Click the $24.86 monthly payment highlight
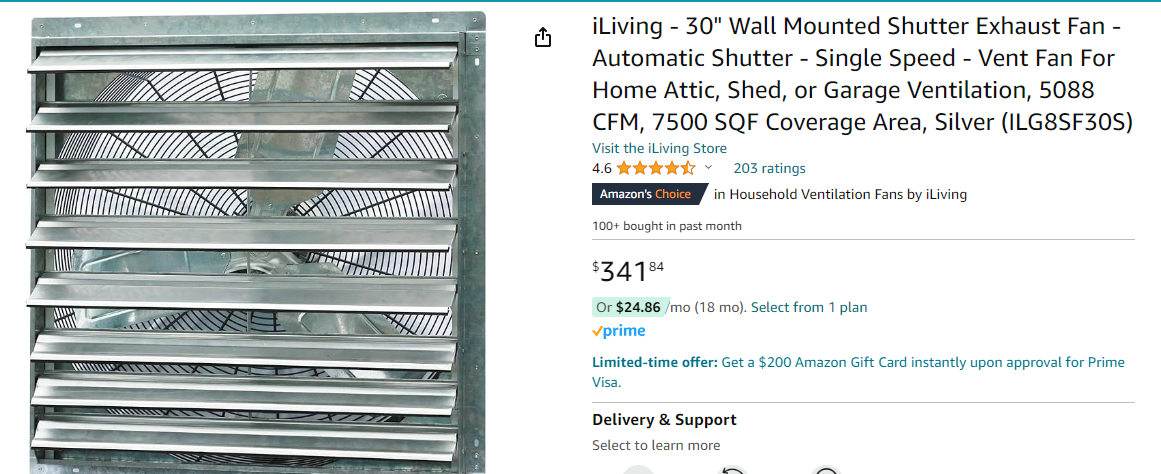 637,307
